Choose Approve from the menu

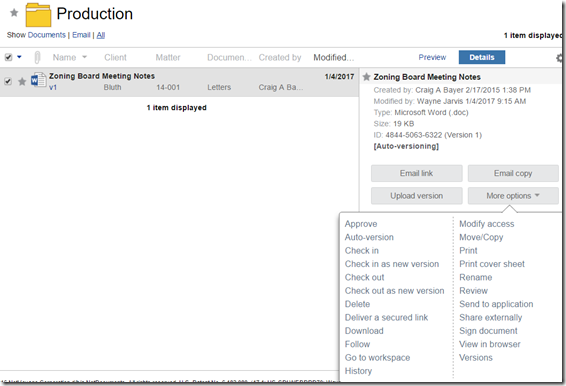click(361, 224)
